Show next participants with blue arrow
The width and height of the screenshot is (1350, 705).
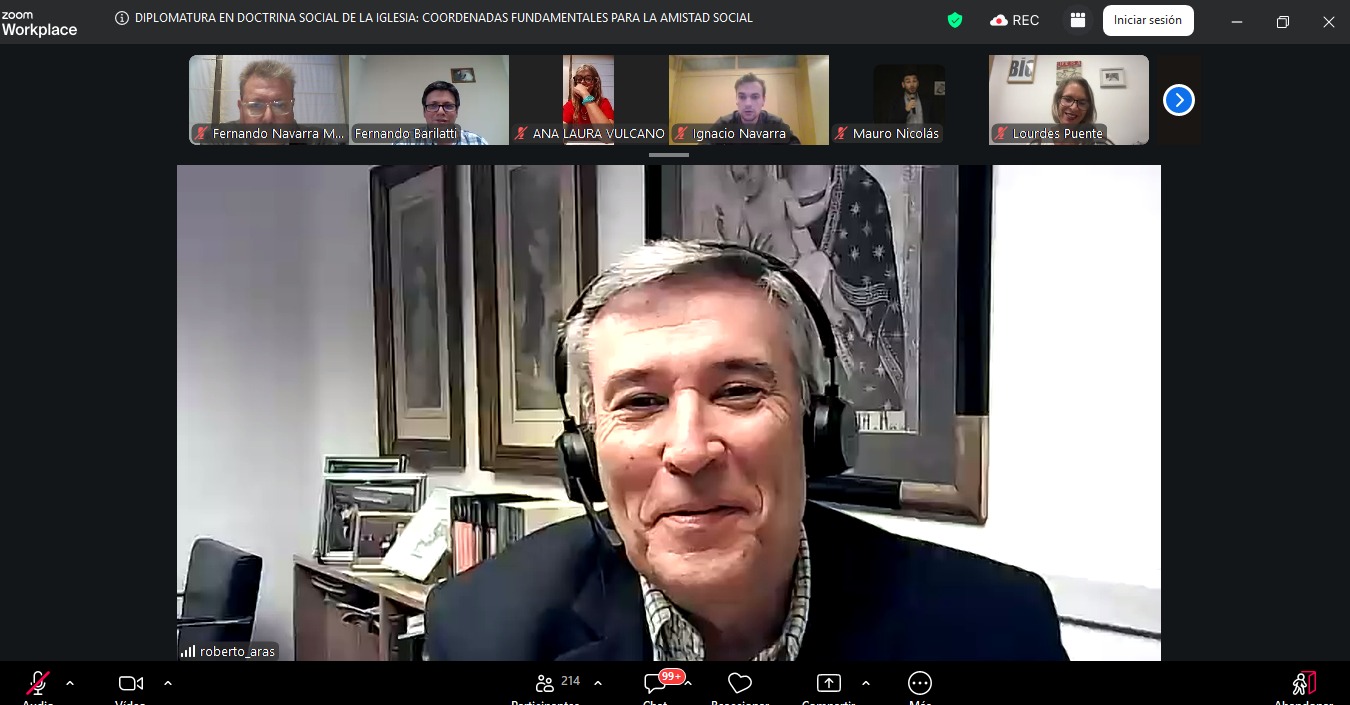pos(1179,100)
